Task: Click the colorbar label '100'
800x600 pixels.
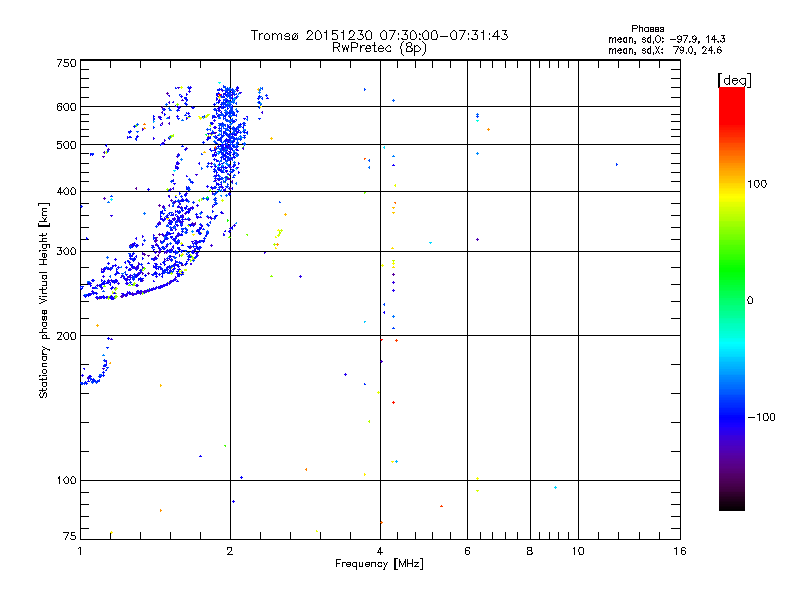Action: 757,184
